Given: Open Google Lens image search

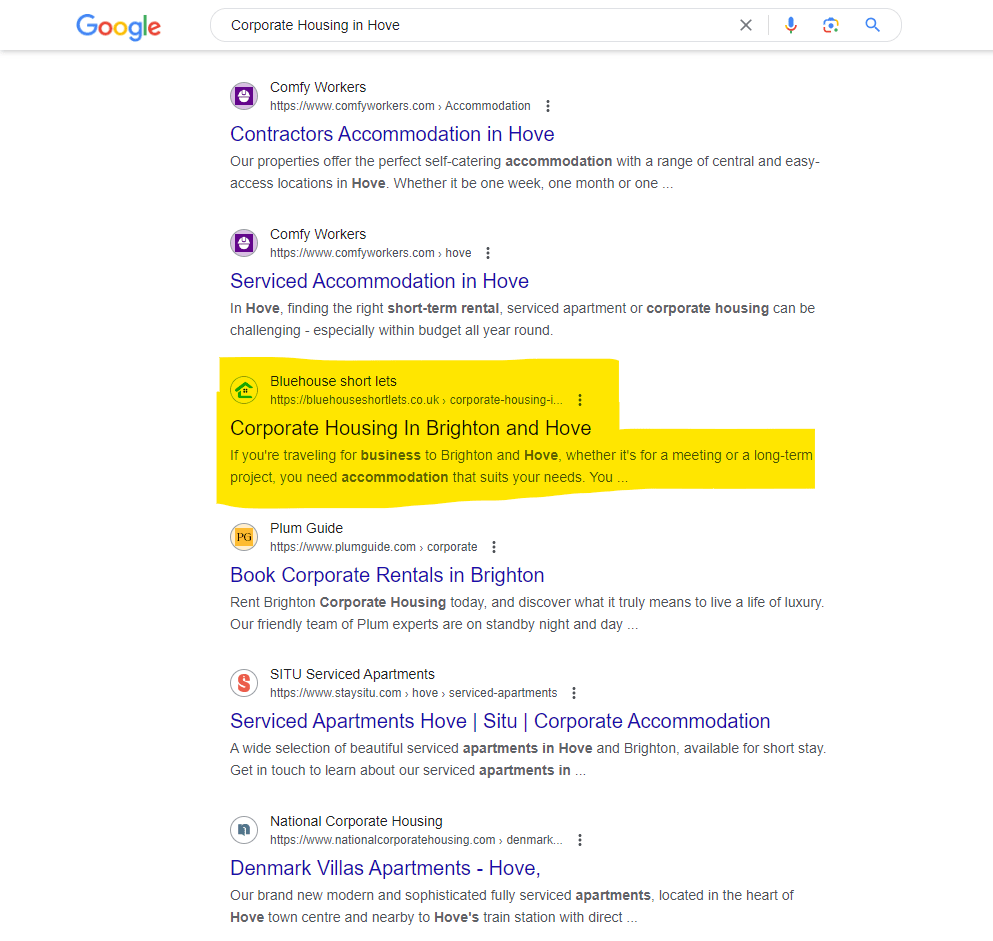Looking at the screenshot, I should (830, 26).
